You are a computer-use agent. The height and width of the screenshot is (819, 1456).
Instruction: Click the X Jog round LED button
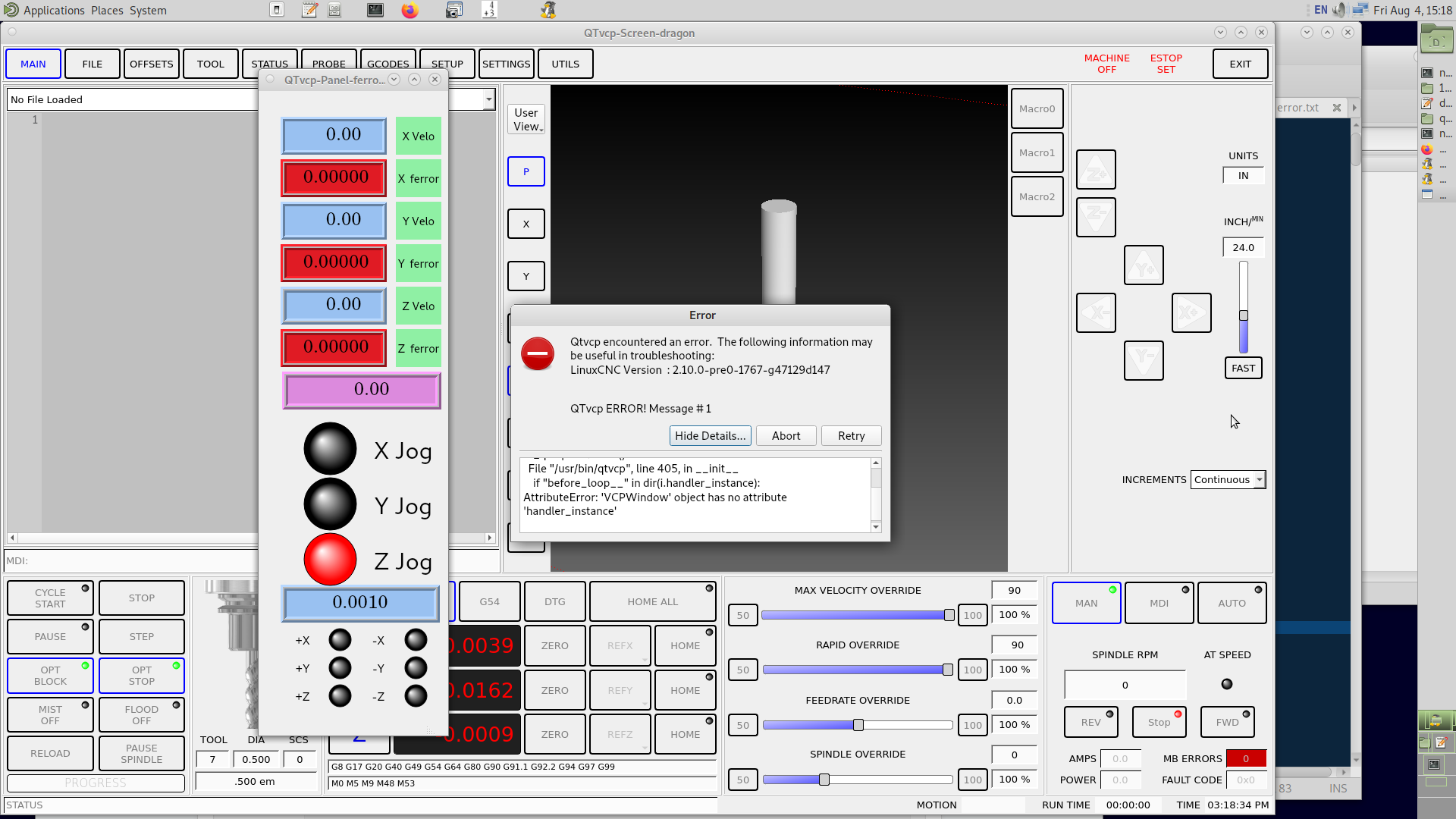coord(330,449)
